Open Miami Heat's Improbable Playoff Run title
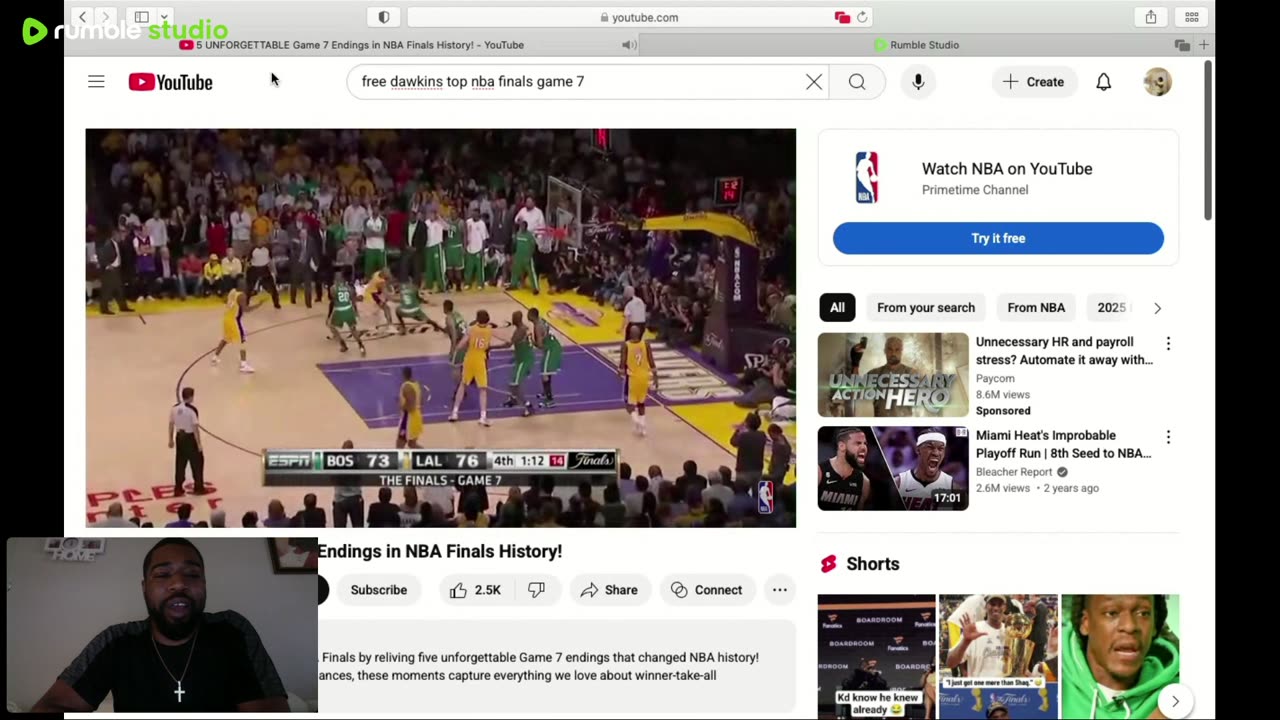 click(x=1063, y=444)
